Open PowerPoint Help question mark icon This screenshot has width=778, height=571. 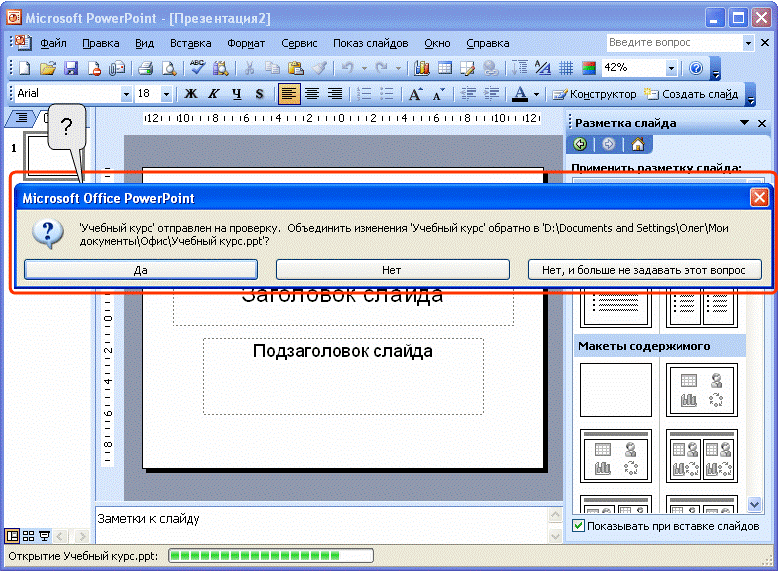pos(696,68)
